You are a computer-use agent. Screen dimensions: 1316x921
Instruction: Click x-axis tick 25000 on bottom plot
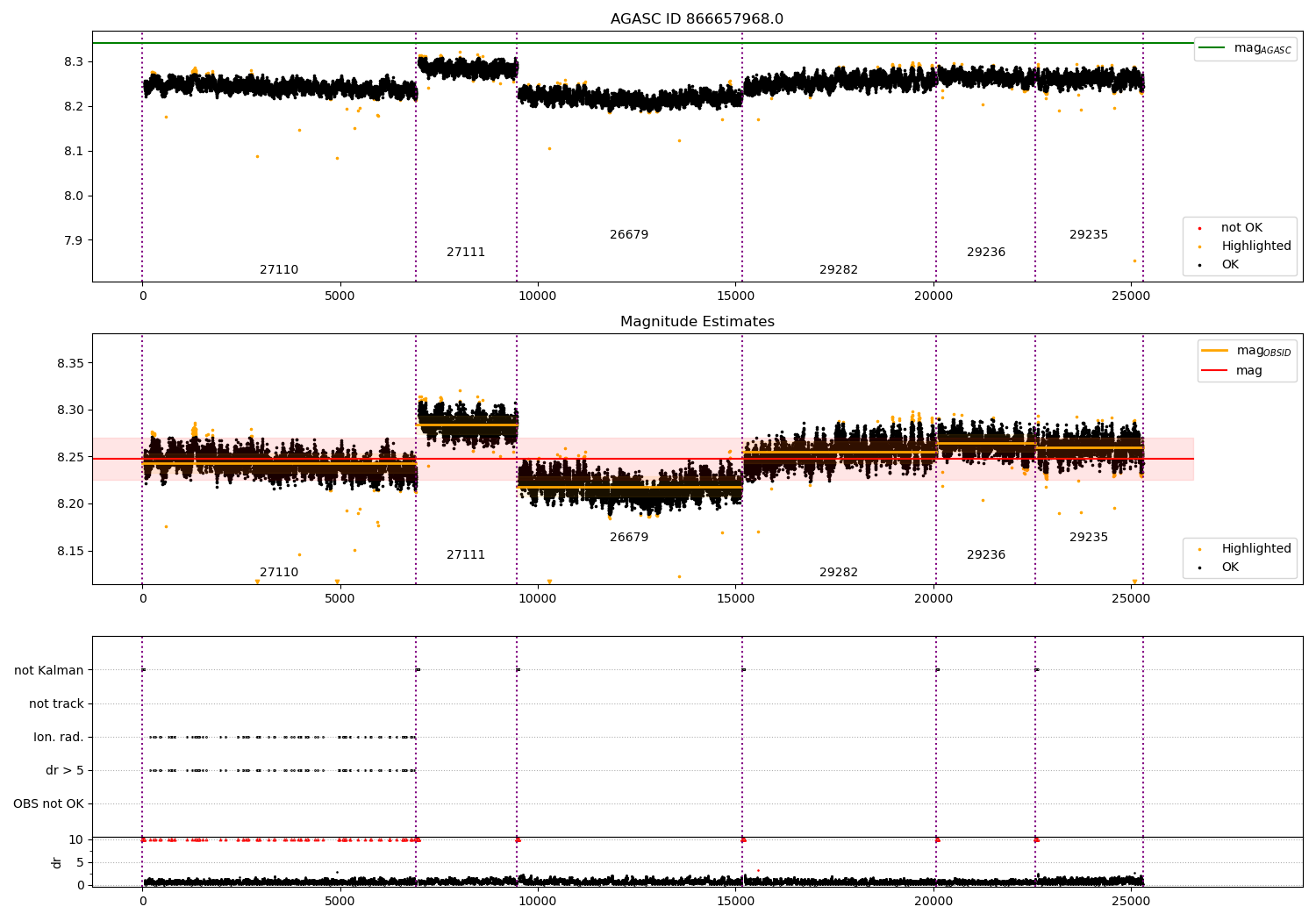tap(1131, 902)
